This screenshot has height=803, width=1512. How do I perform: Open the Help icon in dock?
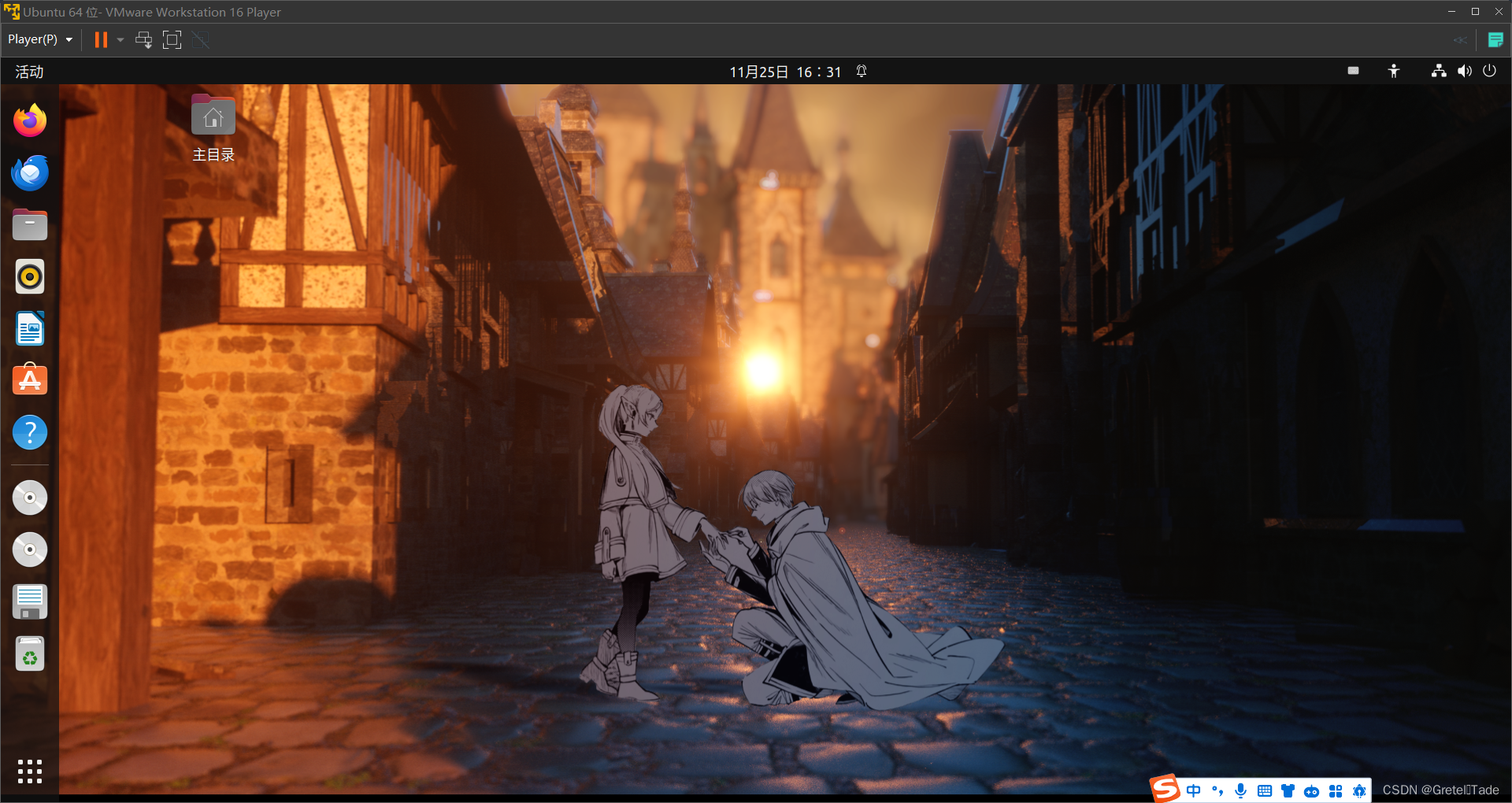[30, 432]
